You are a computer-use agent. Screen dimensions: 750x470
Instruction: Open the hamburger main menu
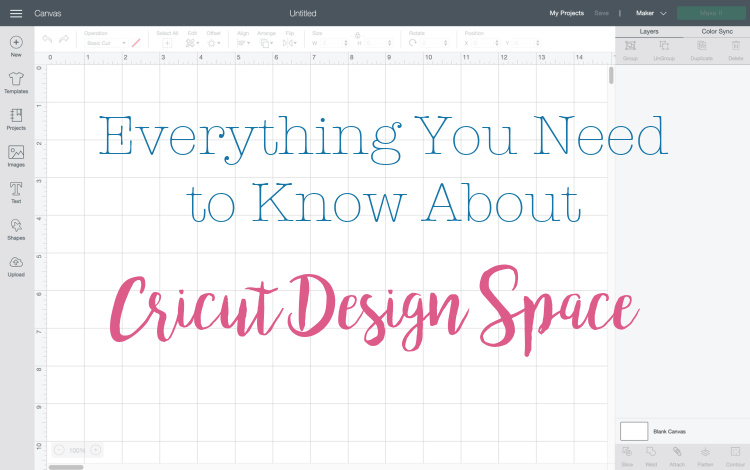pos(16,13)
